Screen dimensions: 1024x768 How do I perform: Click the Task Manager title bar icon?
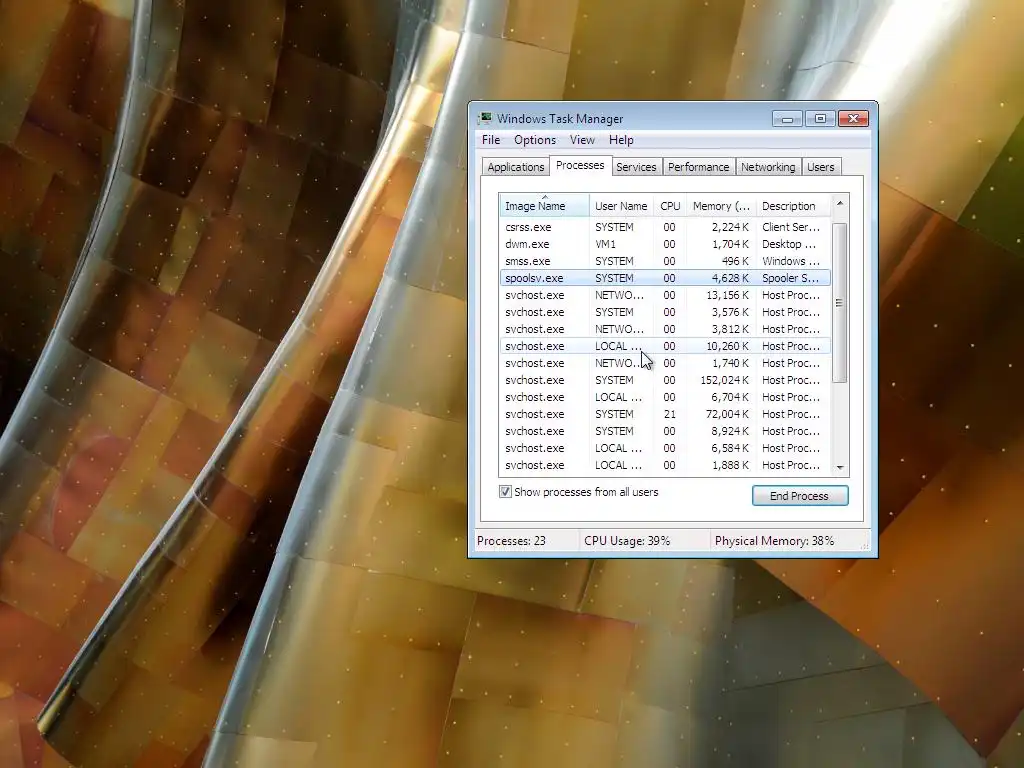coord(485,118)
